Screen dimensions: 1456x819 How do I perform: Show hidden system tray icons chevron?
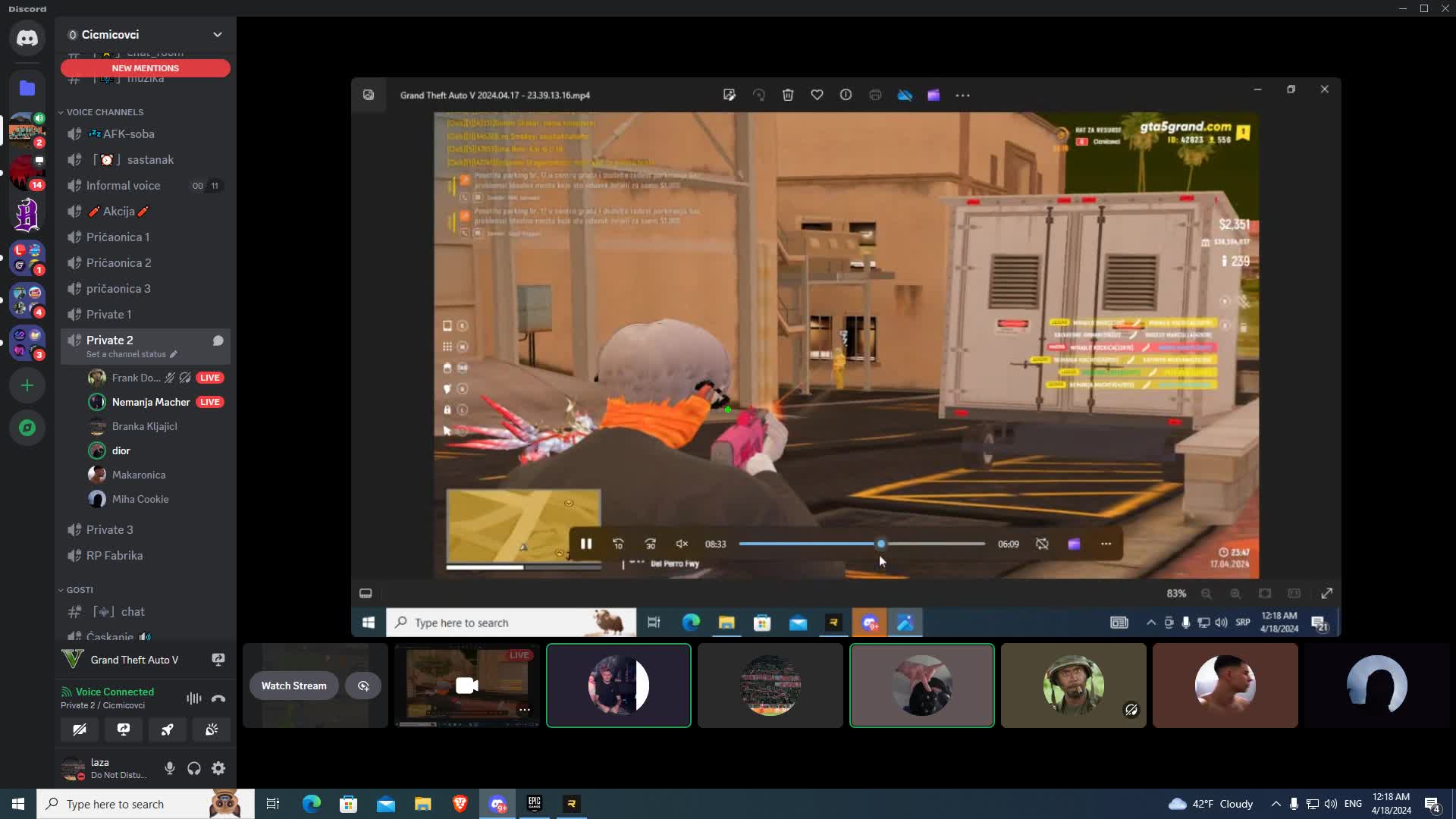pos(1276,804)
